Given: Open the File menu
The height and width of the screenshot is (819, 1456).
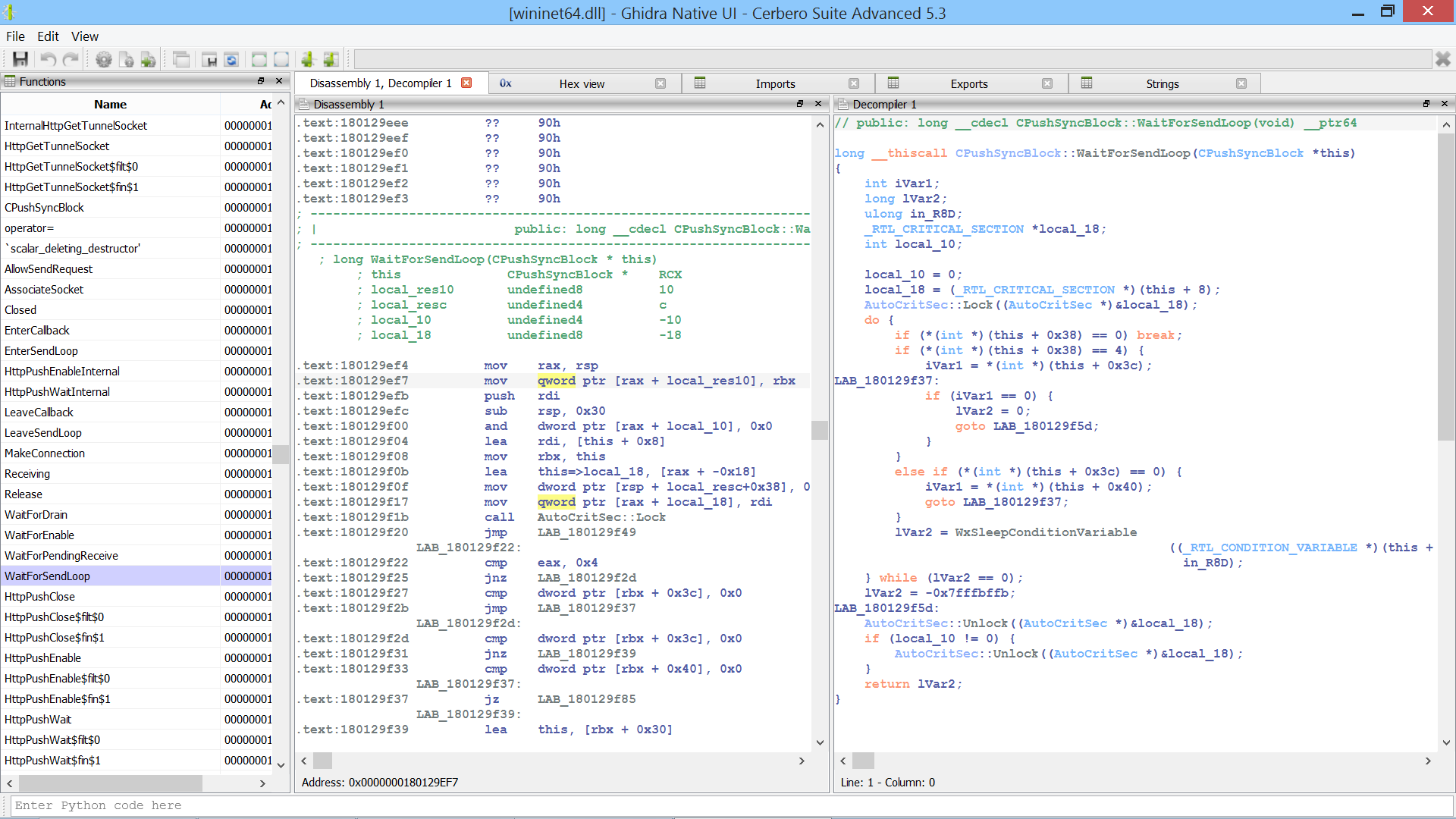Looking at the screenshot, I should coord(15,36).
